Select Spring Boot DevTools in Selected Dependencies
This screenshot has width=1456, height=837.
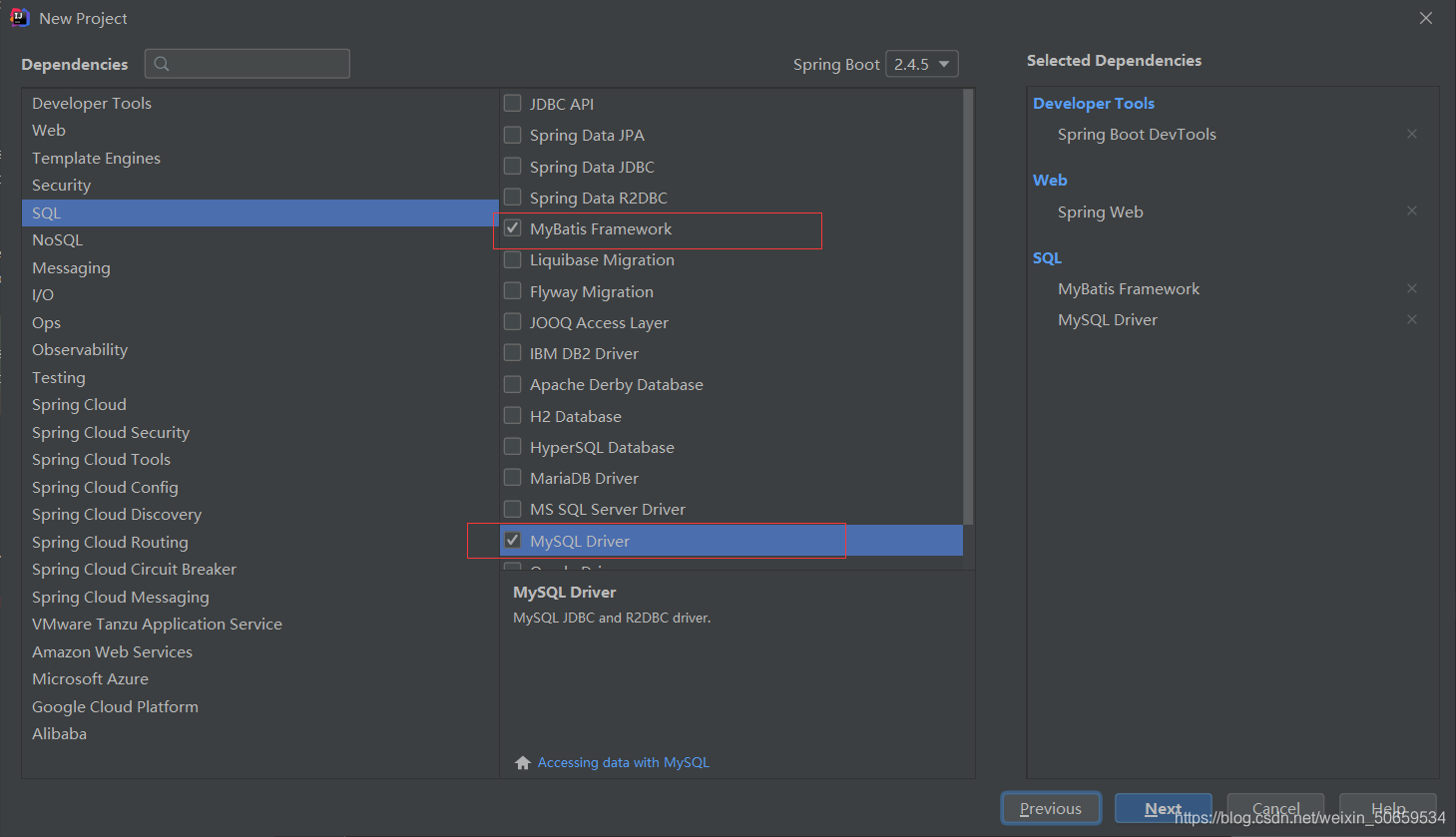tap(1137, 134)
